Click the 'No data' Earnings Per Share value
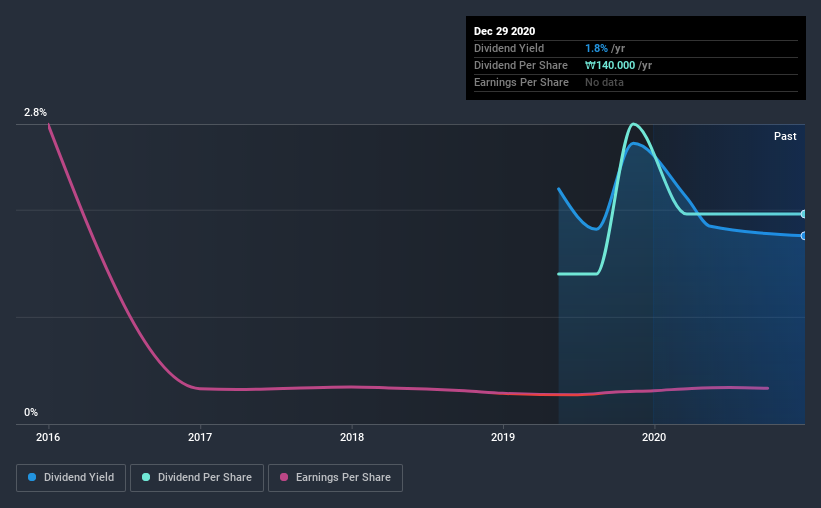The width and height of the screenshot is (821, 508). 604,82
